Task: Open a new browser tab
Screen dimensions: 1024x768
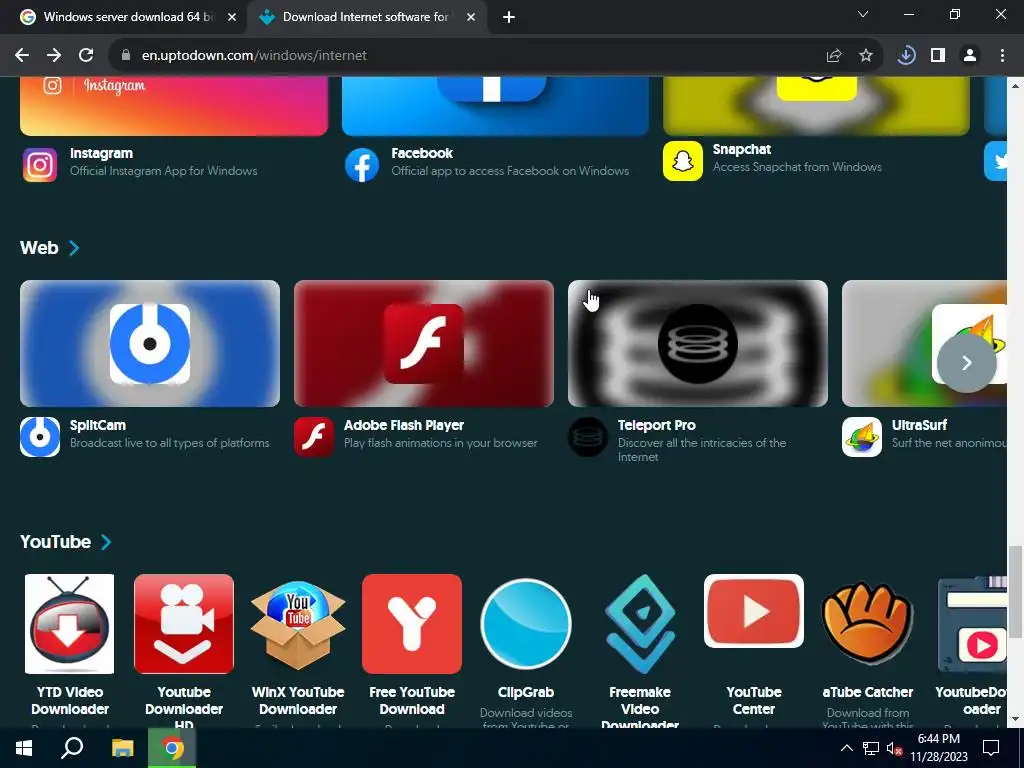Action: point(509,18)
